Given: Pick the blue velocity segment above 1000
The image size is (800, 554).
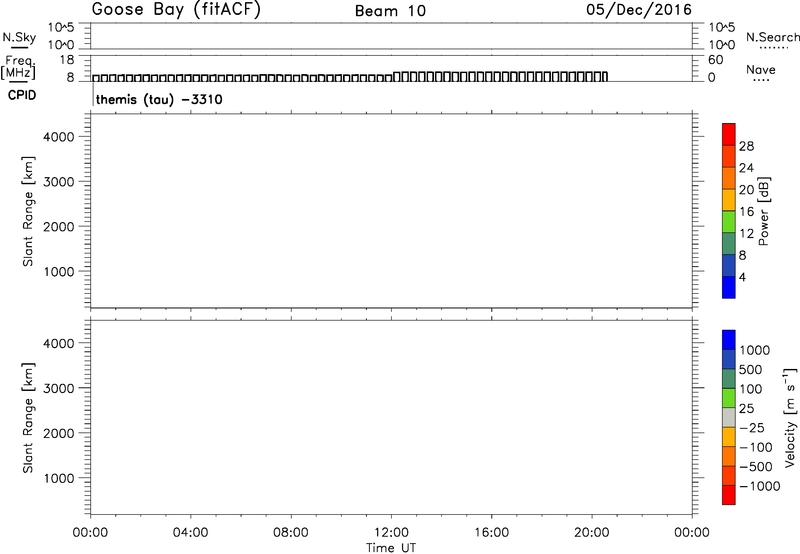Looking at the screenshot, I should tap(729, 340).
